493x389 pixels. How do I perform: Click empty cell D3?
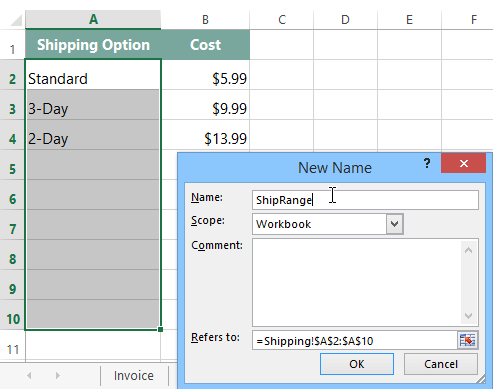[345, 105]
